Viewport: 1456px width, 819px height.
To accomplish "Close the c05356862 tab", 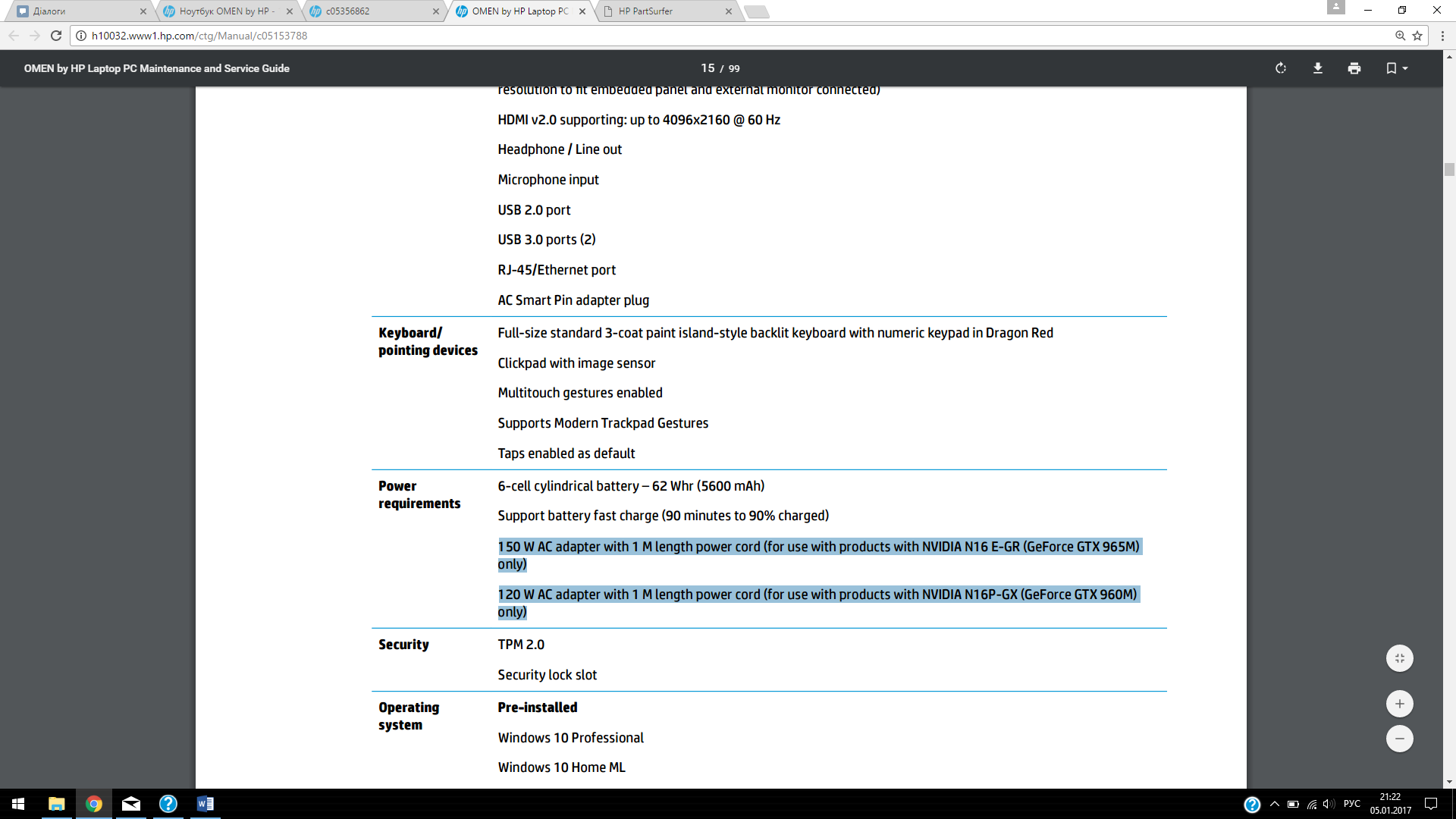I will point(436,11).
